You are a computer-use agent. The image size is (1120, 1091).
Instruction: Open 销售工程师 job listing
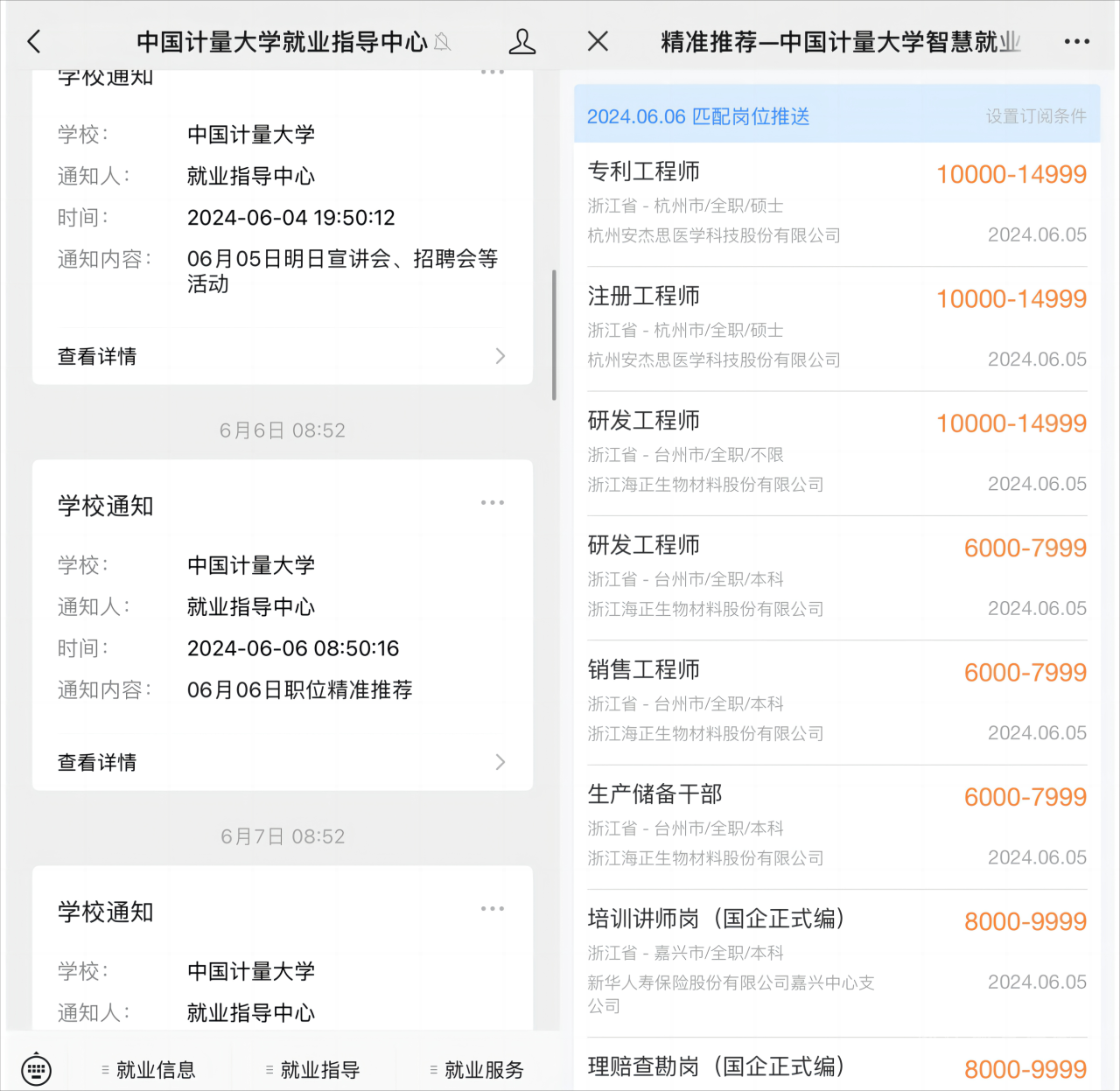(x=836, y=703)
